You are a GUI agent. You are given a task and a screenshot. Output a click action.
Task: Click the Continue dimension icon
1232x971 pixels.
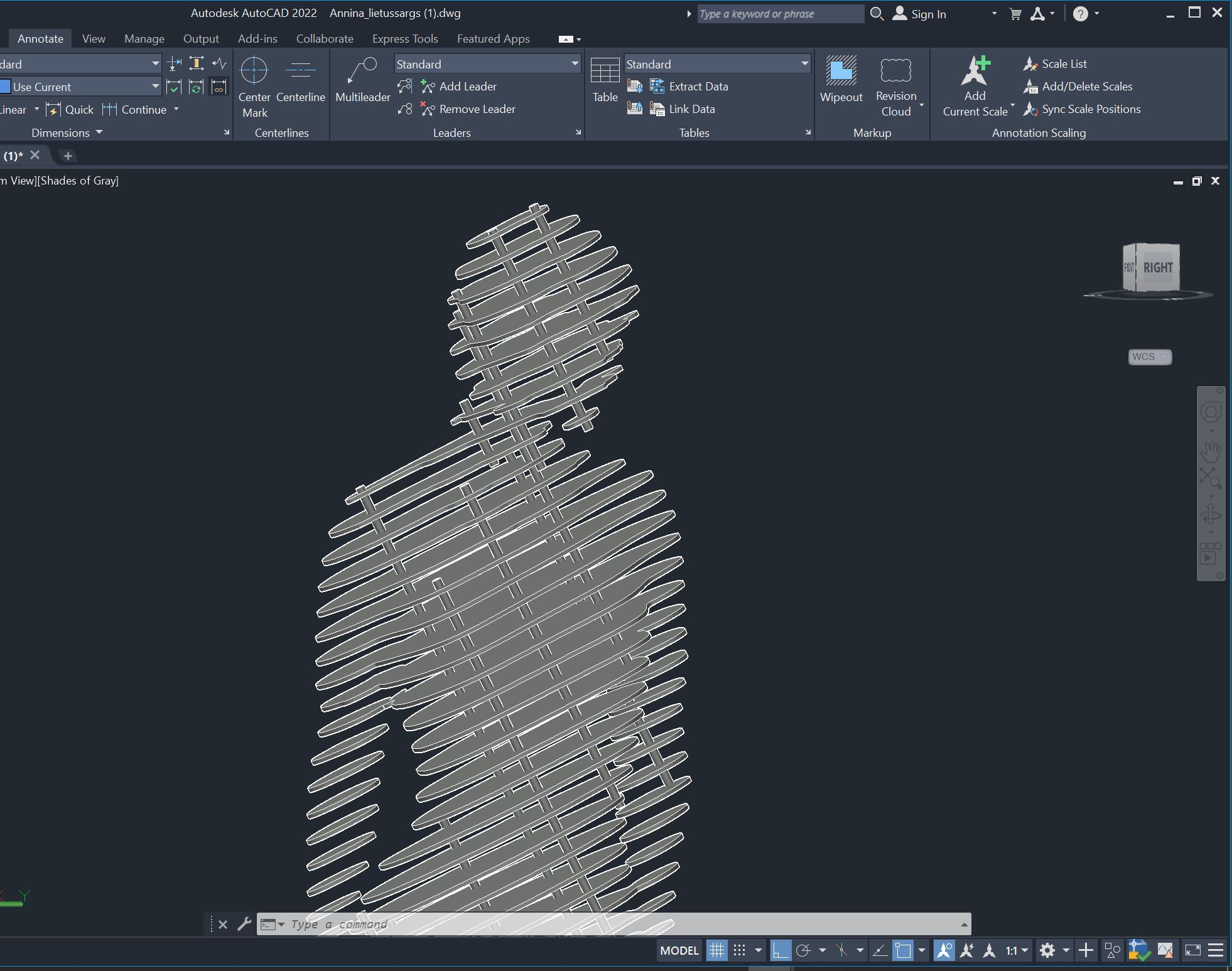[109, 109]
